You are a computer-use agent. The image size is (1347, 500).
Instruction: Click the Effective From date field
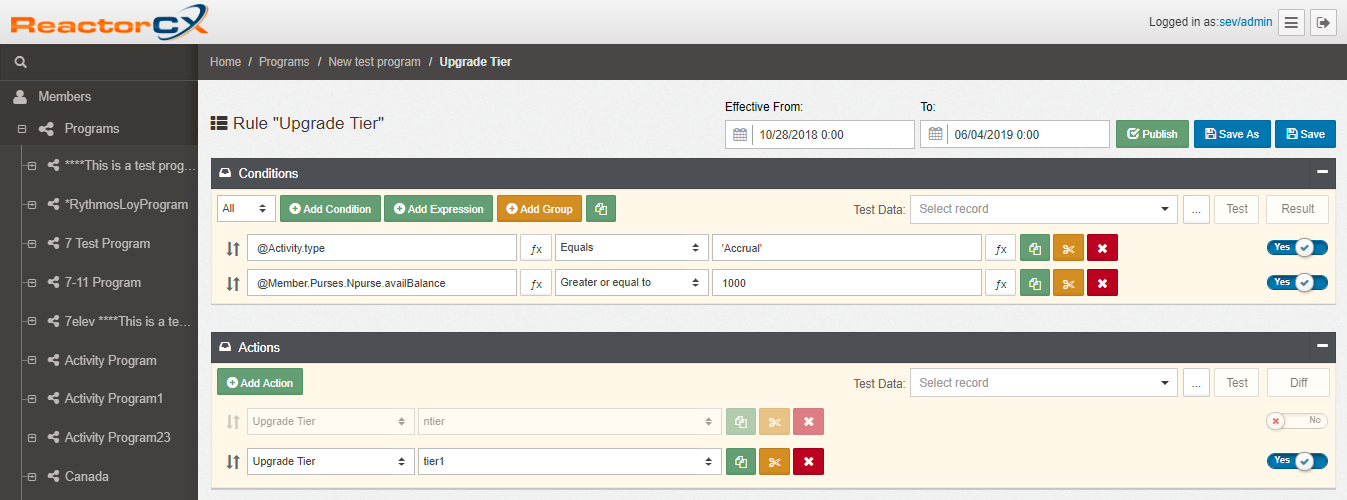pyautogui.click(x=830, y=134)
